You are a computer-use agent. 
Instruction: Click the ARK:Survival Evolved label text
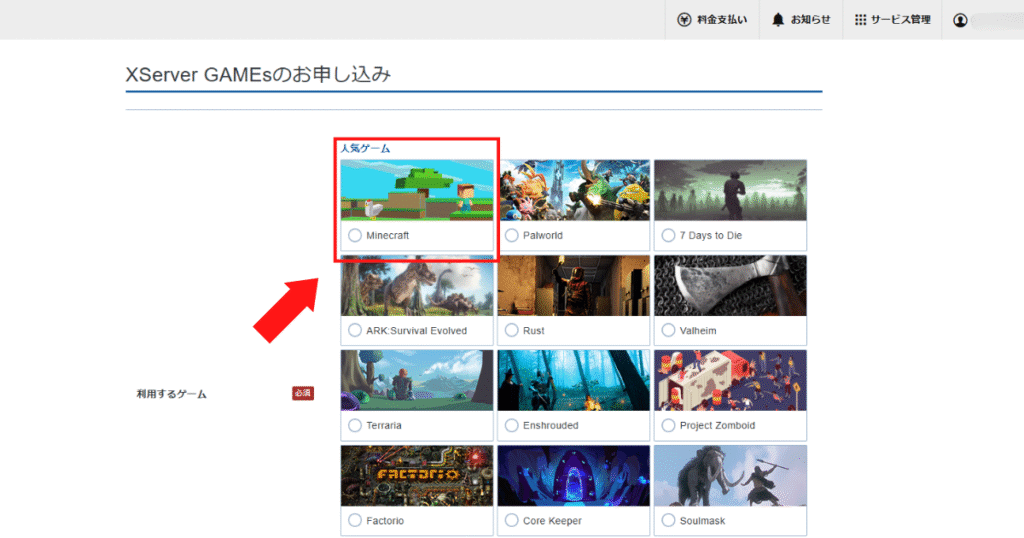pos(417,330)
